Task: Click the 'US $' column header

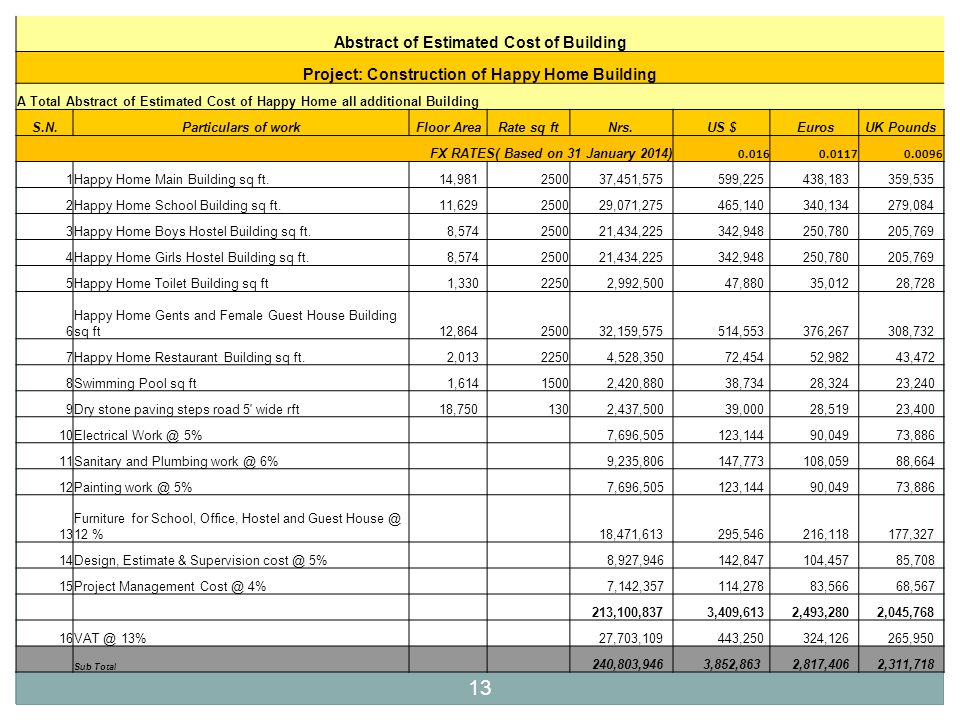Action: point(721,127)
